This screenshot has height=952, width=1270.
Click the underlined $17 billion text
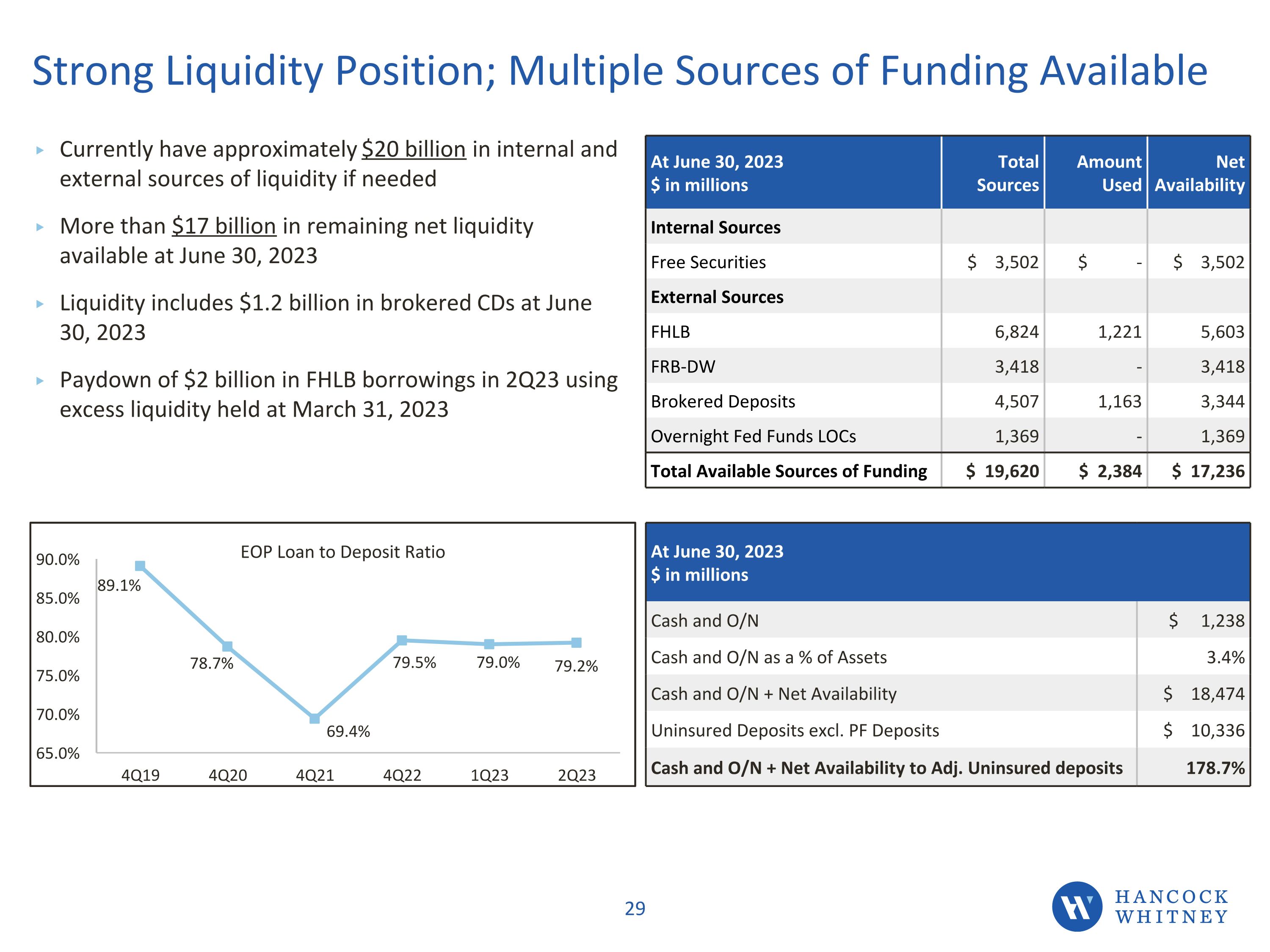[224, 227]
